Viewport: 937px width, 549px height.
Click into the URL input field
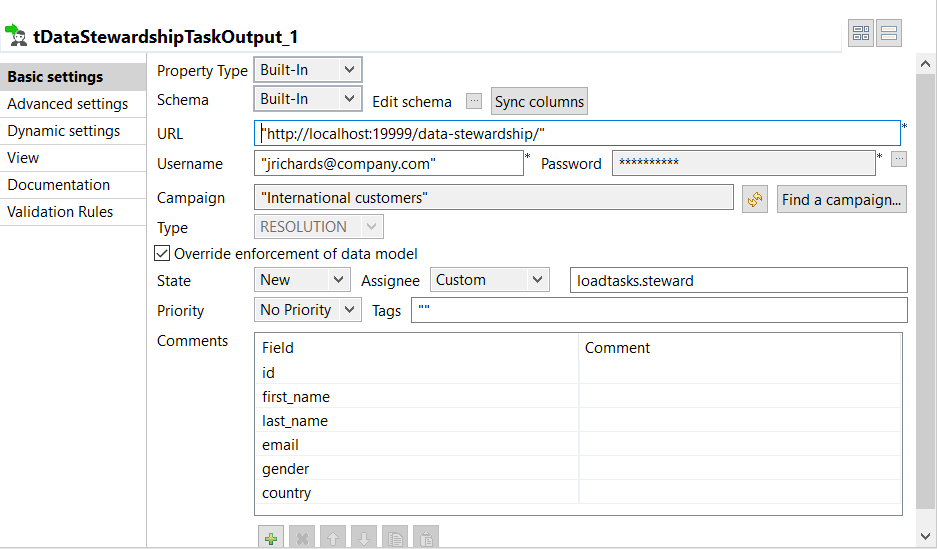(x=578, y=133)
